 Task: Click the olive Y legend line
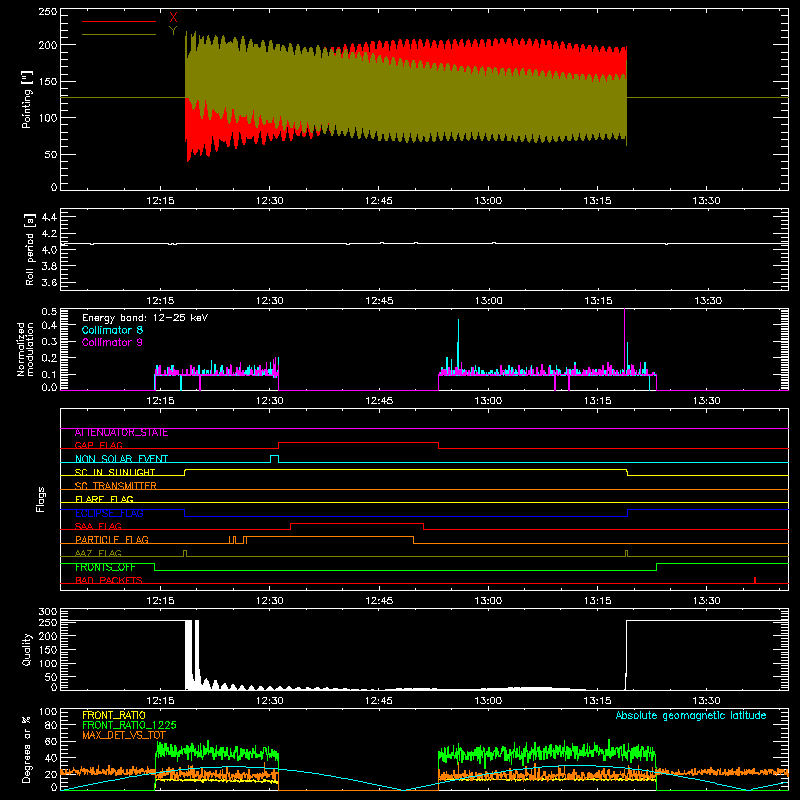pos(119,34)
